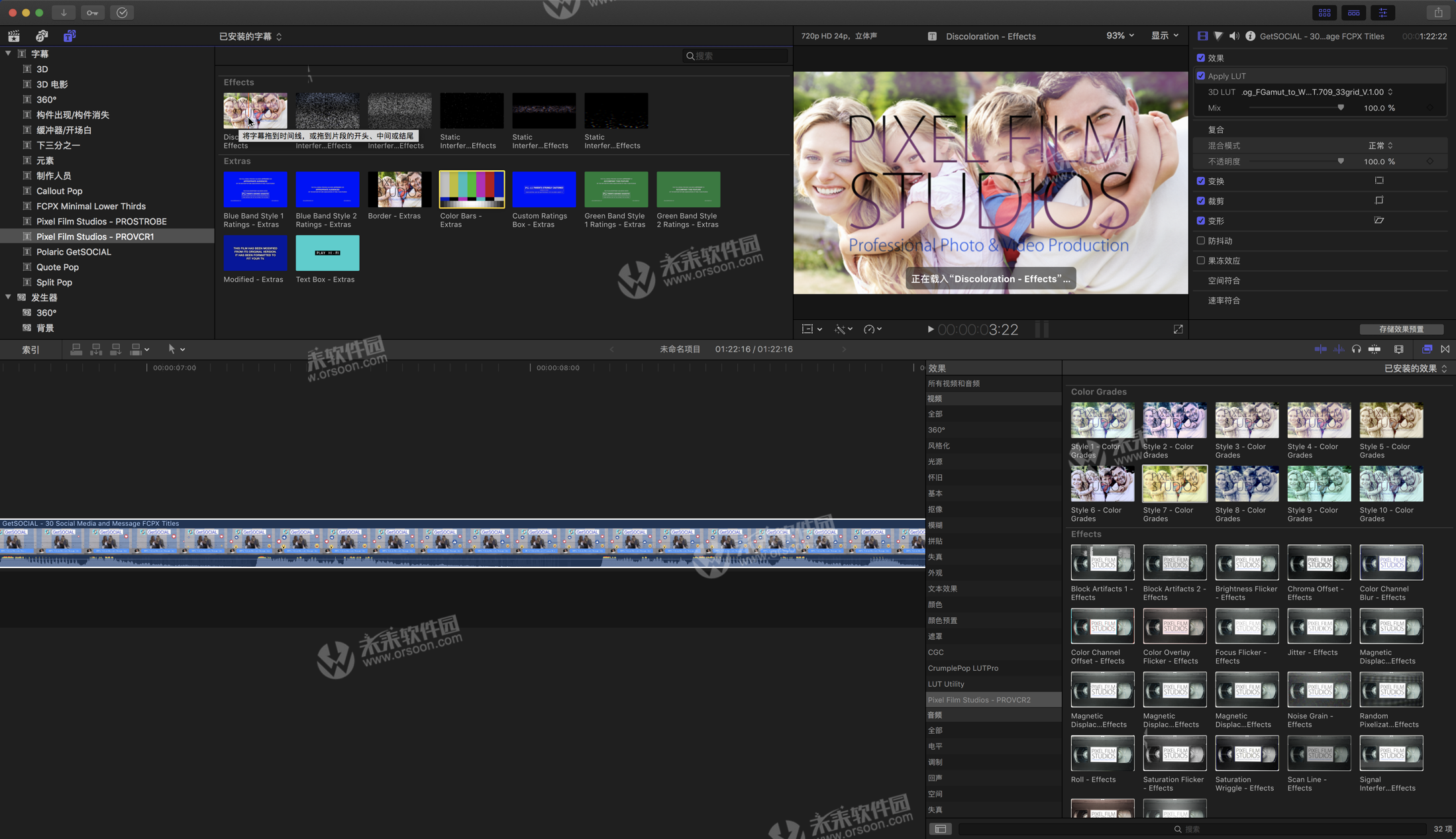Click the Import Media arrow icon
This screenshot has height=839, width=1456.
click(x=64, y=13)
